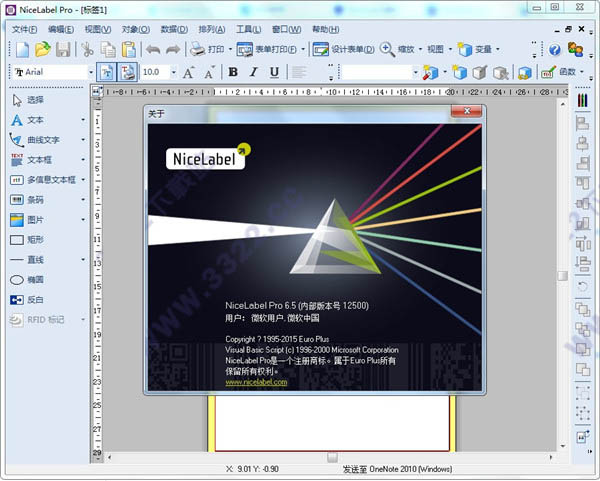
Task: Open the 排列(A) menu
Action: coord(212,29)
